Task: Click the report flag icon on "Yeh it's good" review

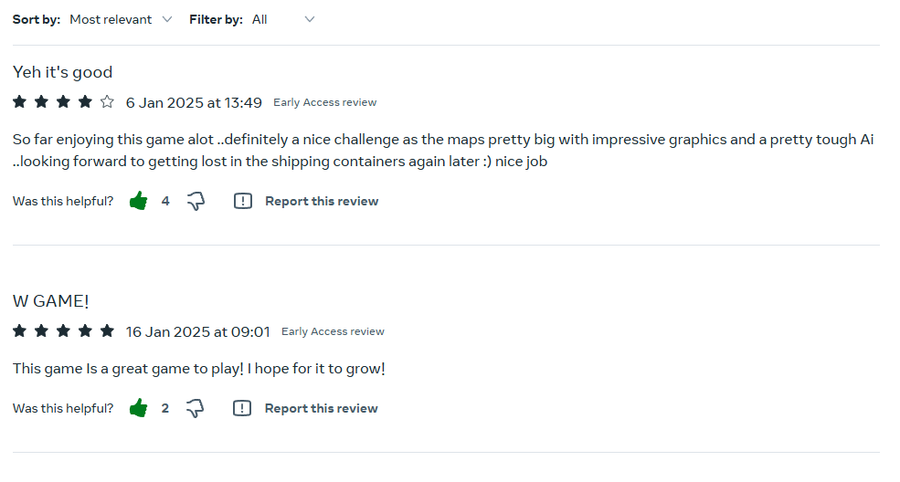Action: pos(243,201)
